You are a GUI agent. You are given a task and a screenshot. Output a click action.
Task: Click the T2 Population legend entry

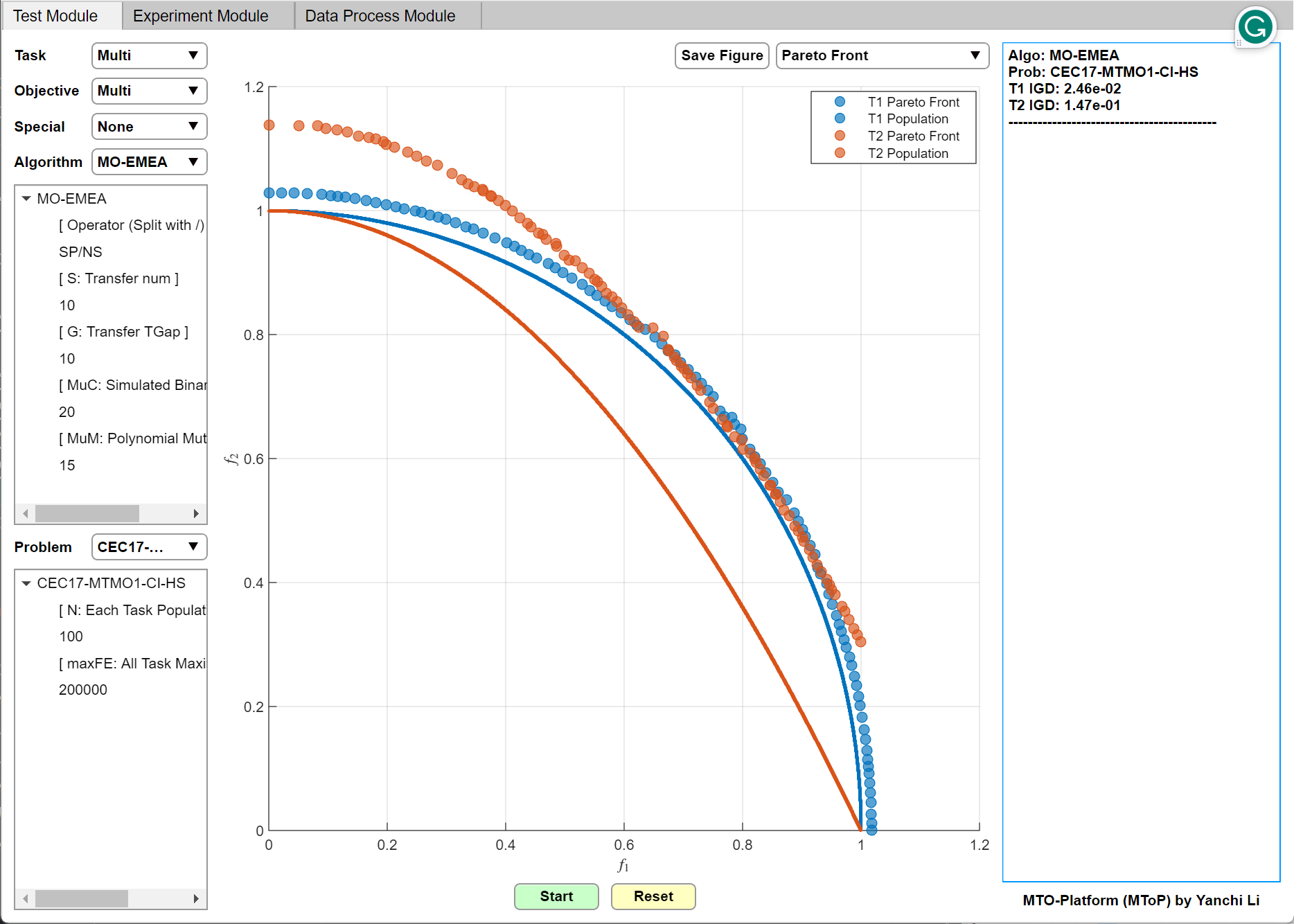click(908, 154)
